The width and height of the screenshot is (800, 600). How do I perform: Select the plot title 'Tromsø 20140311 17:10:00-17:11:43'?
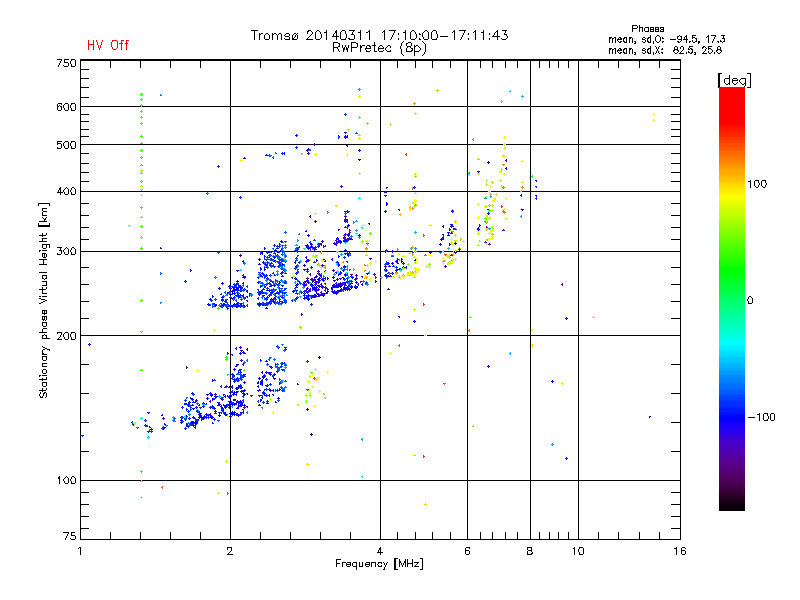(x=379, y=35)
